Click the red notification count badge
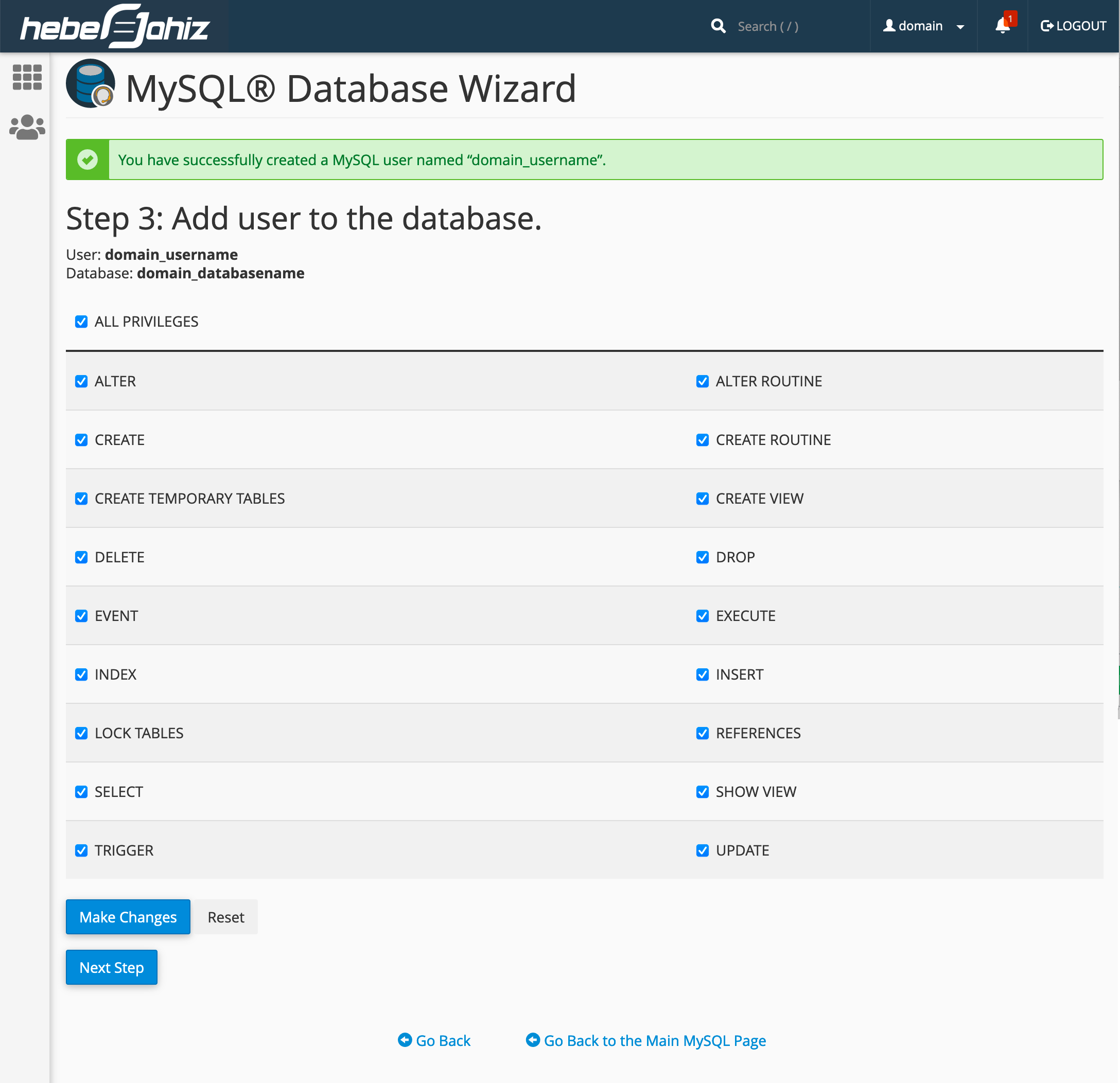This screenshot has width=1120, height=1083. click(x=1010, y=19)
